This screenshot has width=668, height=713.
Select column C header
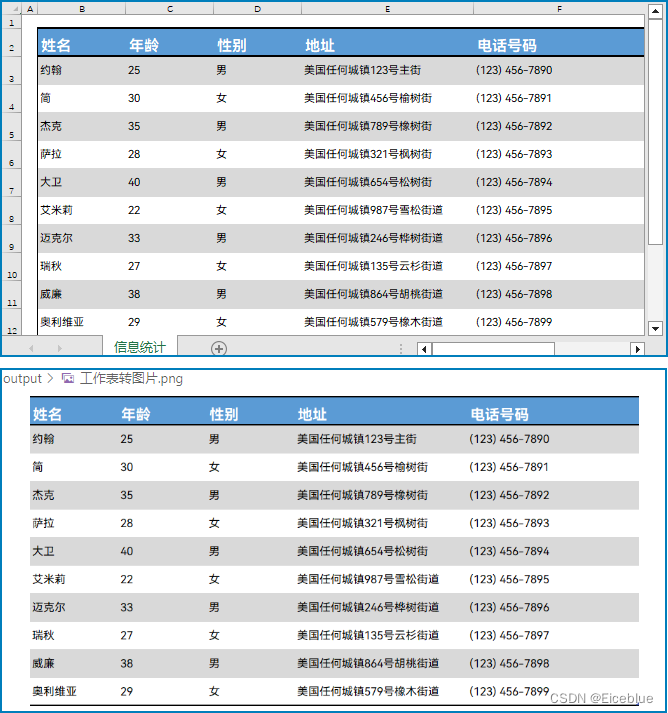tap(170, 9)
